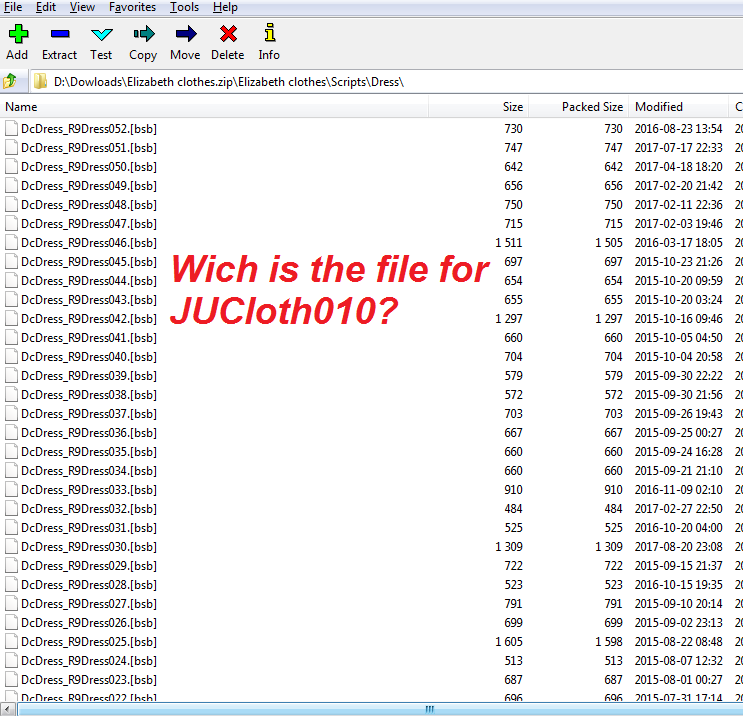The width and height of the screenshot is (743, 716).
Task: Open the Tools menu
Action: coord(184,7)
